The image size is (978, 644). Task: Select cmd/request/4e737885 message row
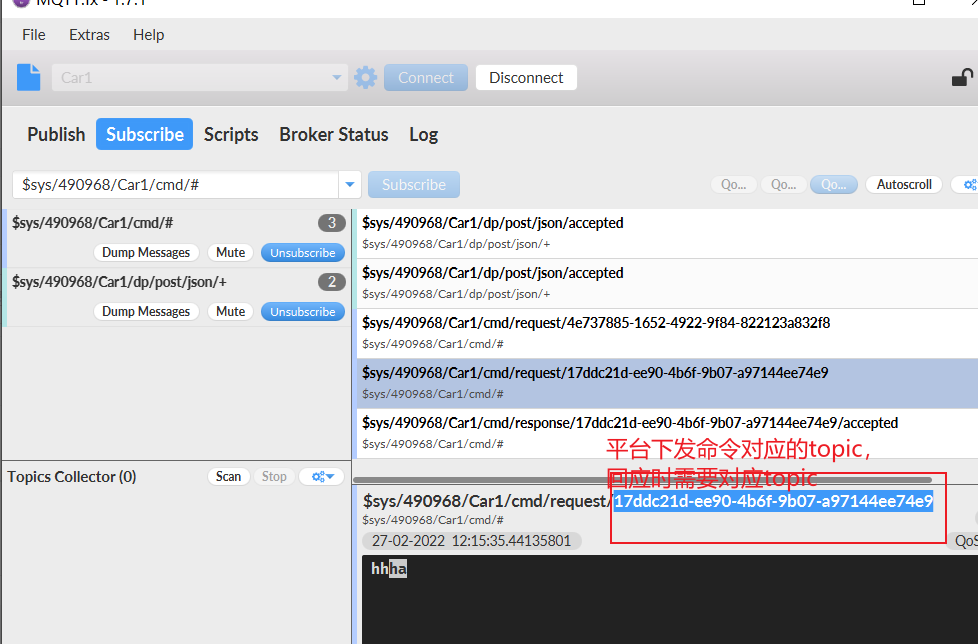tap(667, 334)
